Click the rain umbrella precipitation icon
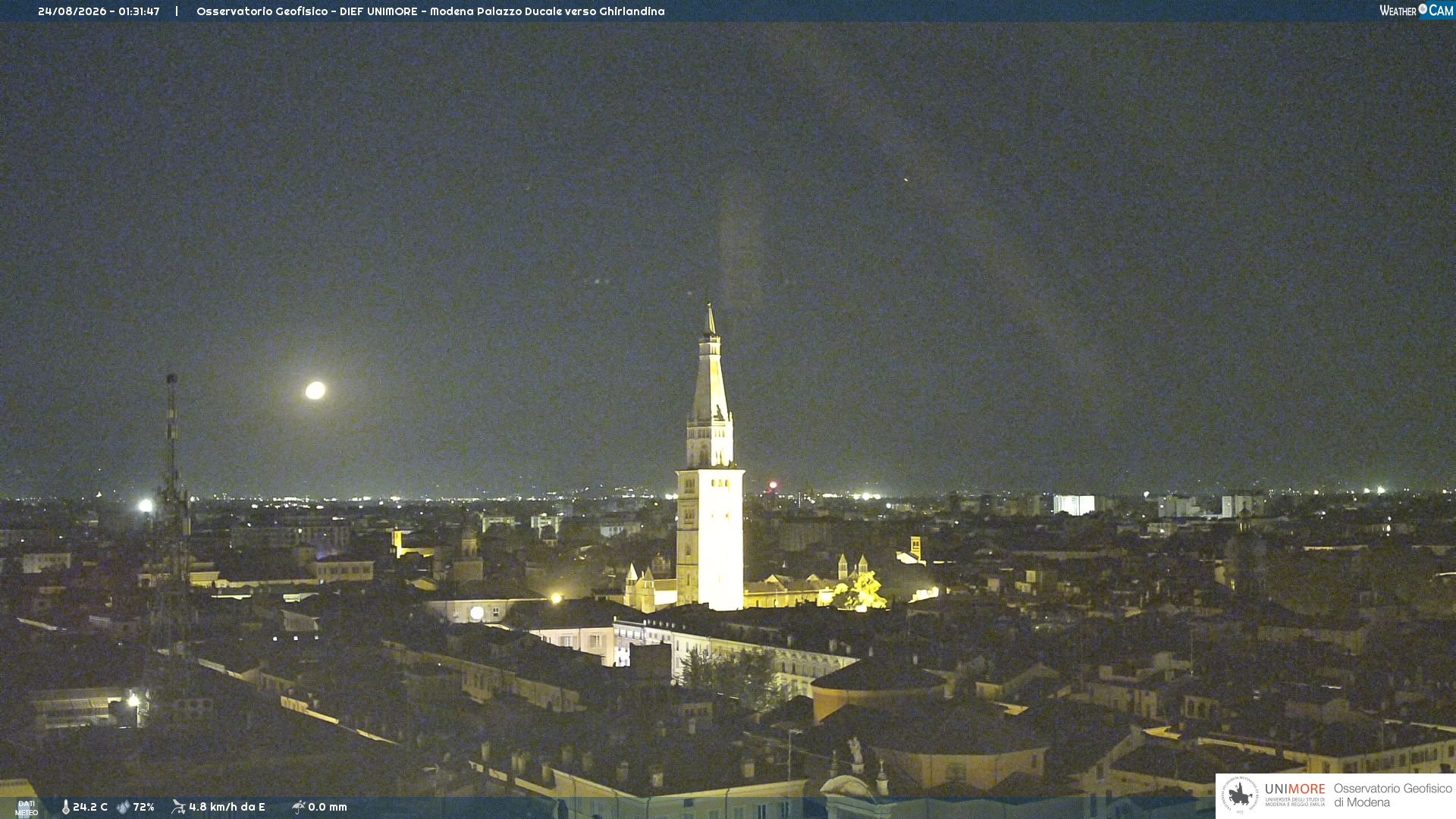Viewport: 1456px width, 819px height. pos(298,807)
